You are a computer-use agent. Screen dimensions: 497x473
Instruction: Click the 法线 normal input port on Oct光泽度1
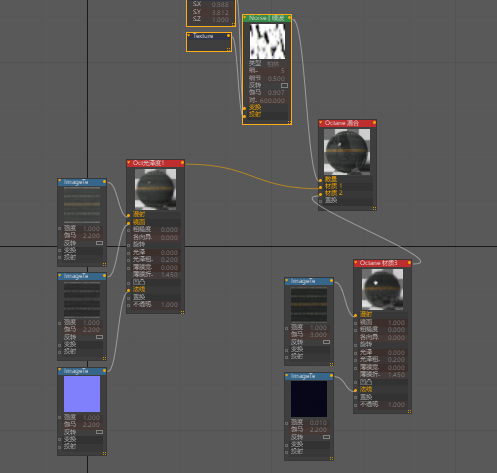click(128, 290)
